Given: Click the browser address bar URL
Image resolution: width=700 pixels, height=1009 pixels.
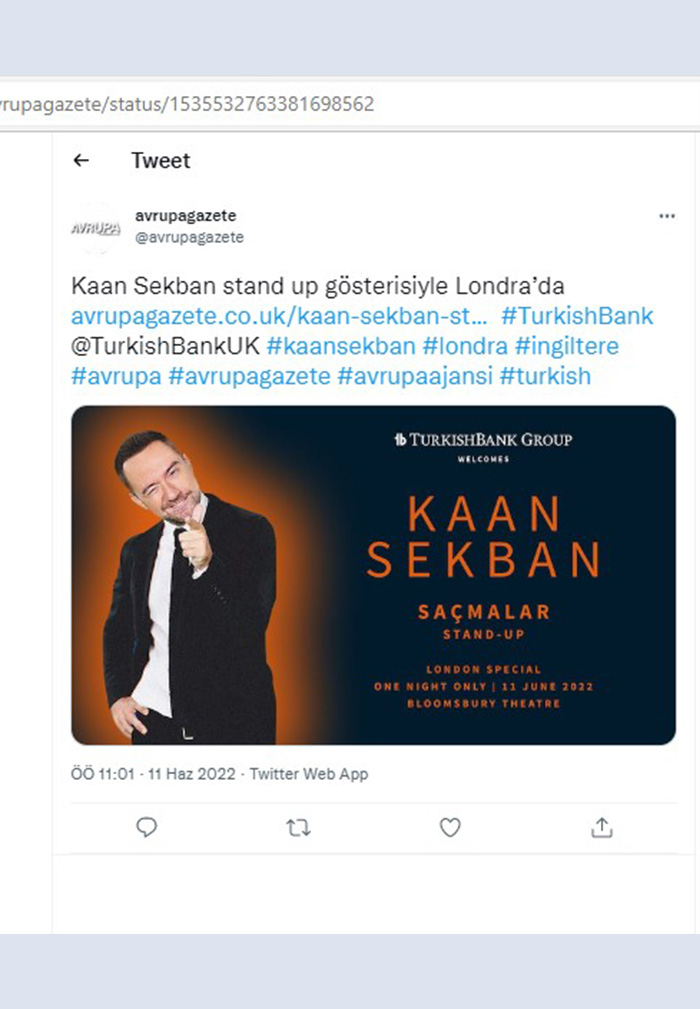Looking at the screenshot, I should pyautogui.click(x=200, y=104).
